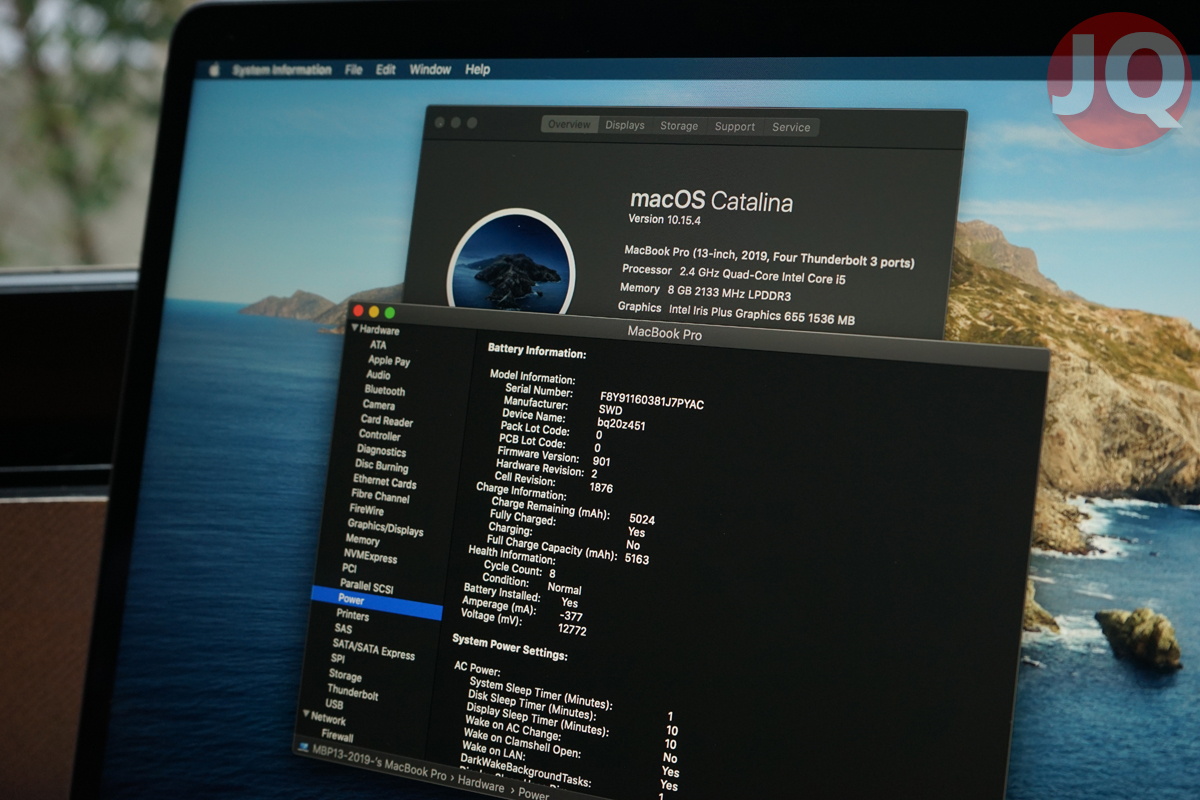Open the Window menu
Screen dimensions: 1200x800
430,70
